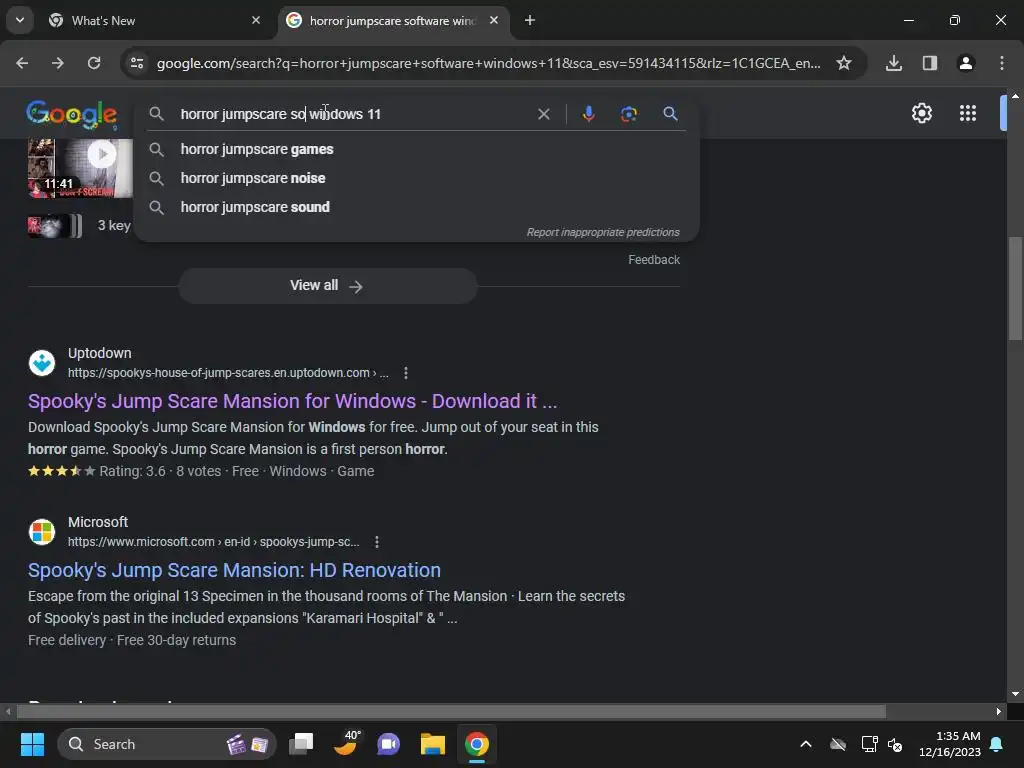Open Chrome downloads
Viewport: 1024px width, 768px height.
[x=894, y=63]
